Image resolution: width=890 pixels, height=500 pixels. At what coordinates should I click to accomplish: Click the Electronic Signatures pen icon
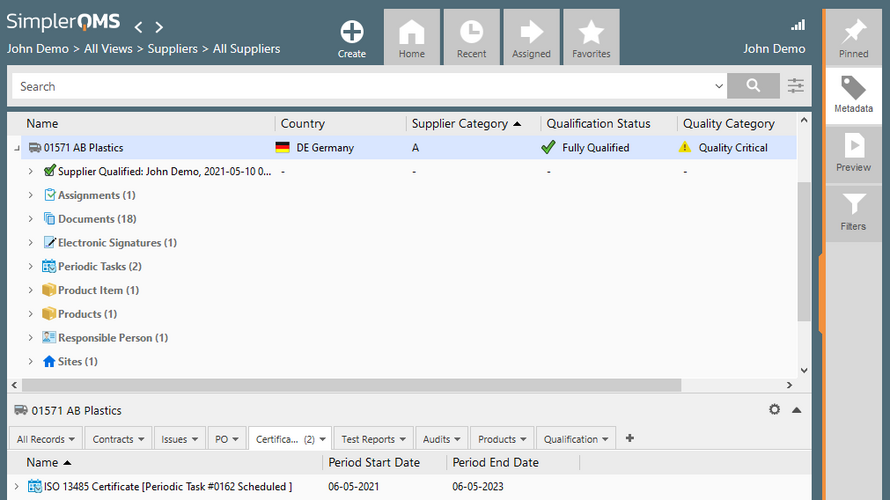click(x=49, y=242)
